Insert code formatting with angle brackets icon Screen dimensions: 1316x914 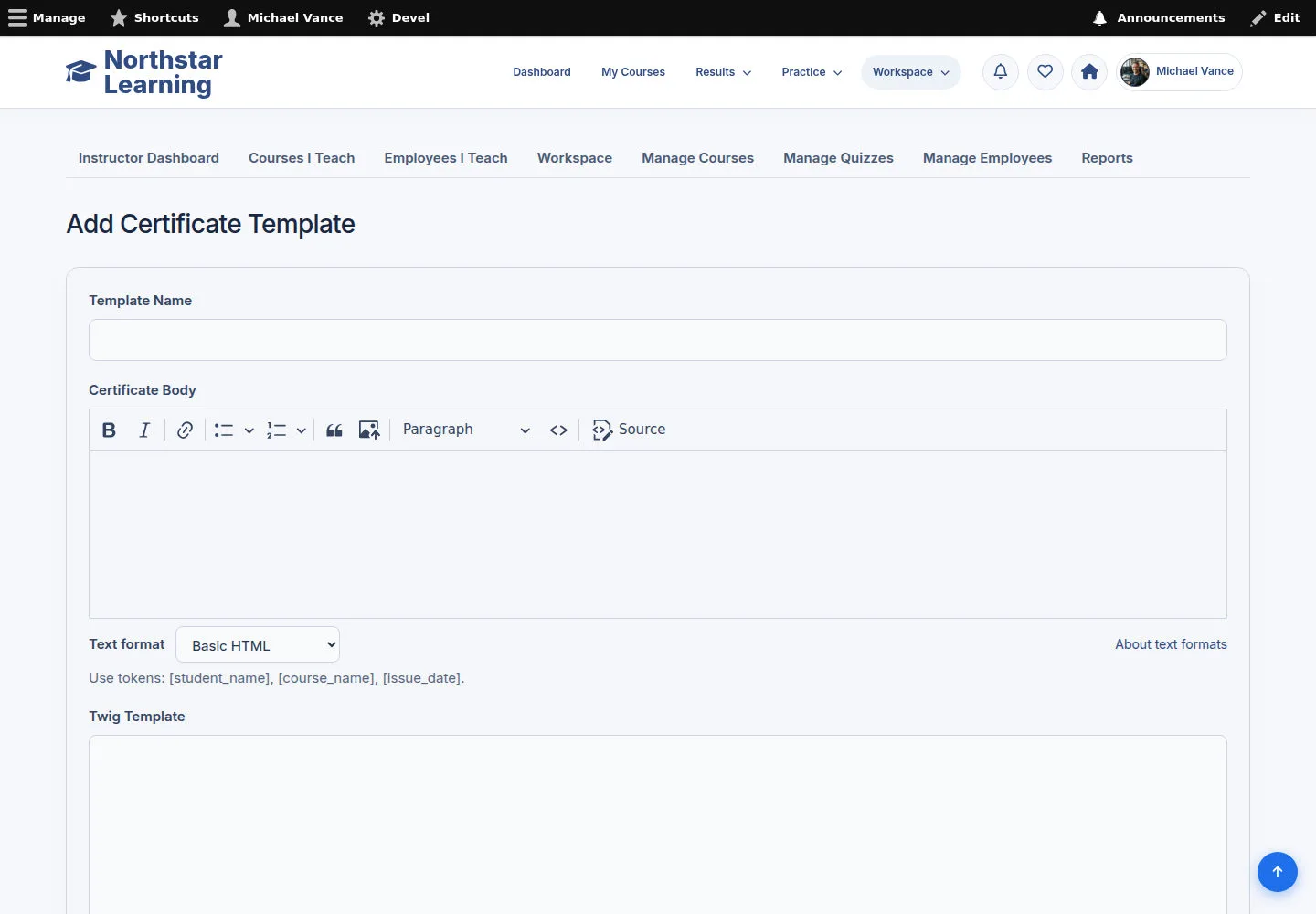click(x=558, y=430)
